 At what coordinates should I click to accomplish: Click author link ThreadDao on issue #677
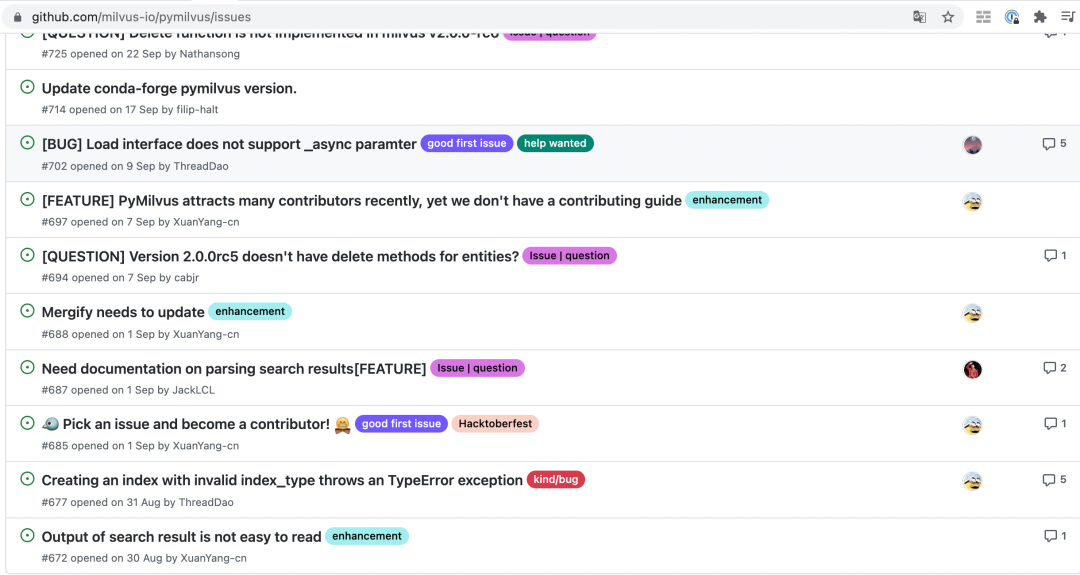(x=205, y=502)
